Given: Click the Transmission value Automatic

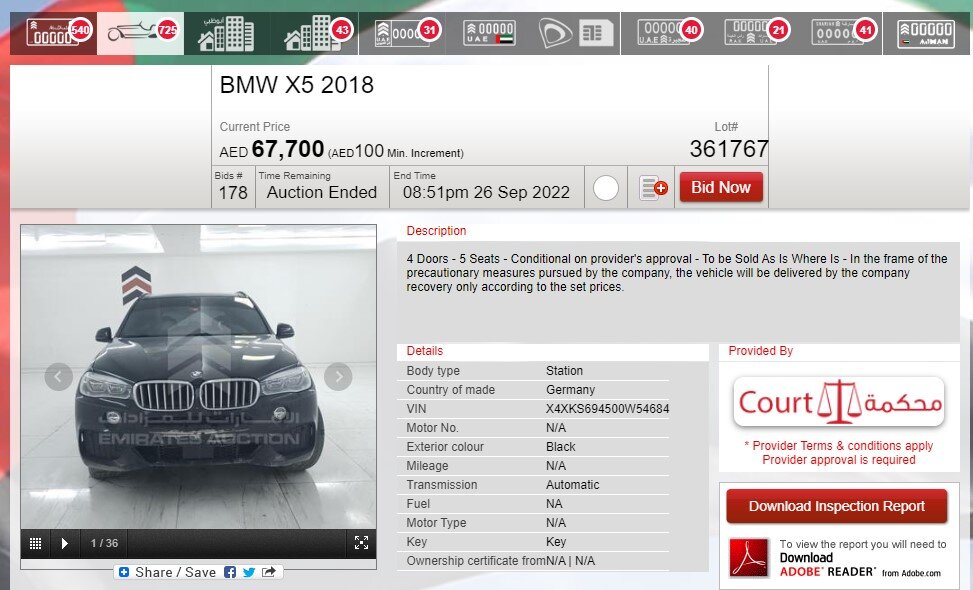Looking at the screenshot, I should pos(572,485).
